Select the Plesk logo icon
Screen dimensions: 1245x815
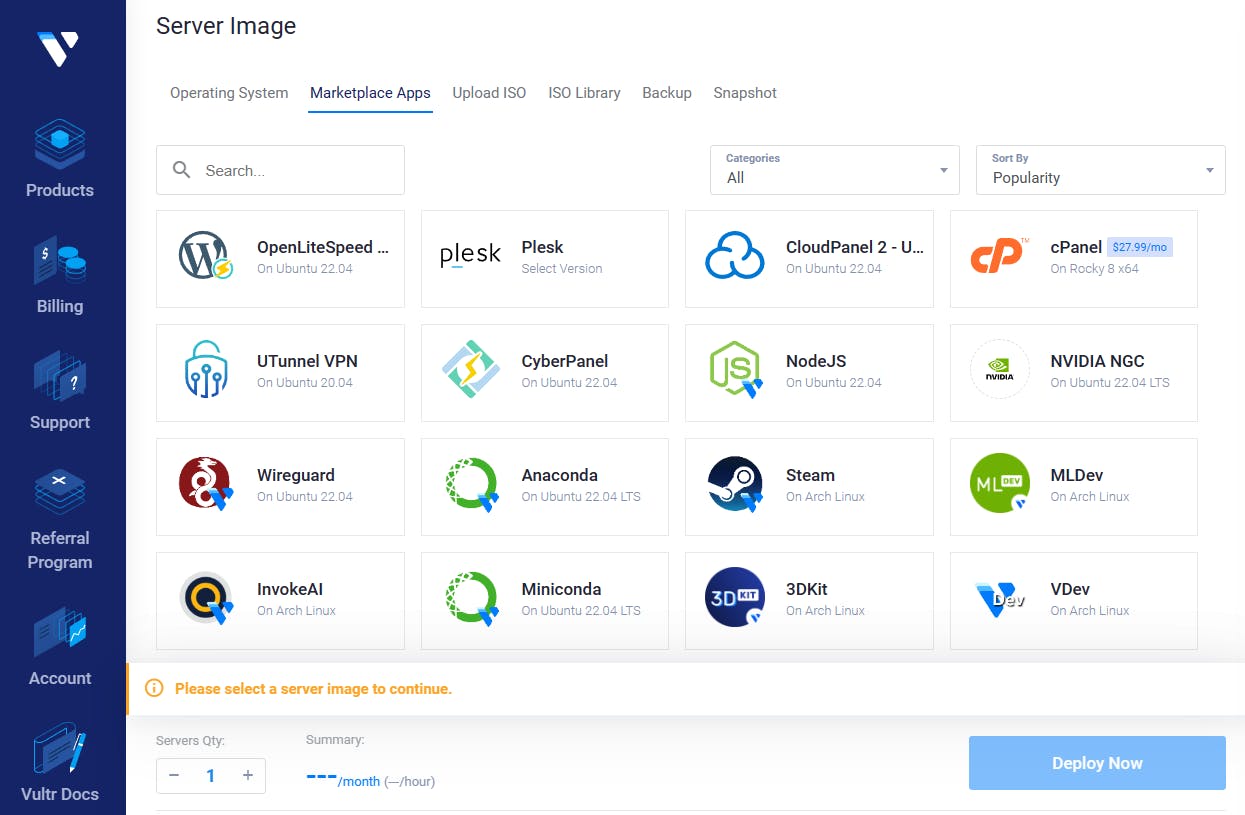(470, 256)
